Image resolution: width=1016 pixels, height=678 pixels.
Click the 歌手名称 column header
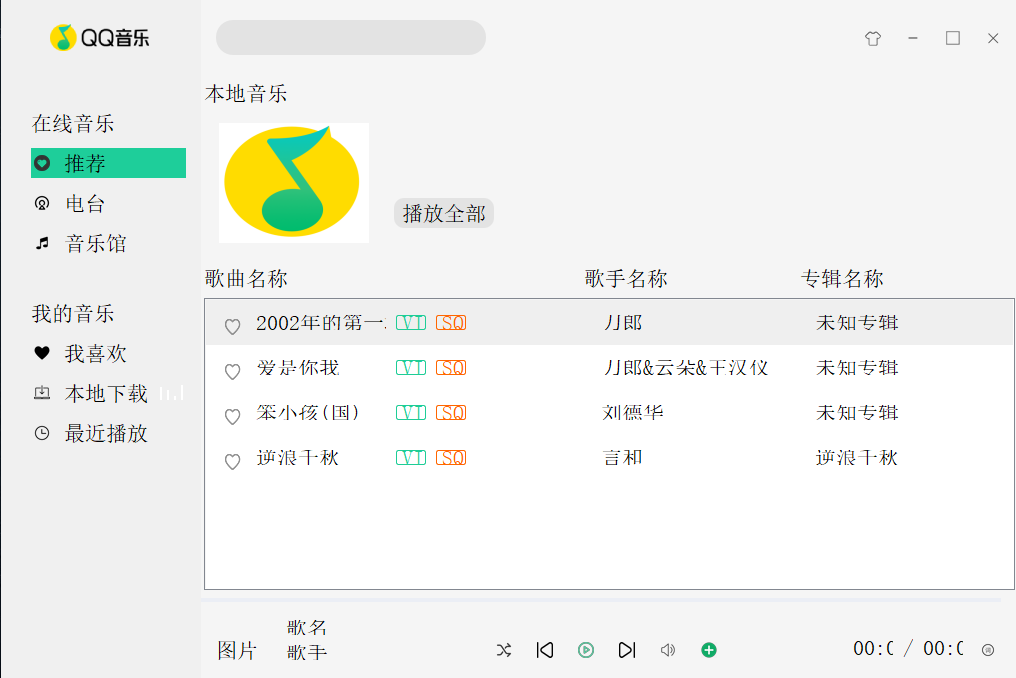tap(626, 279)
